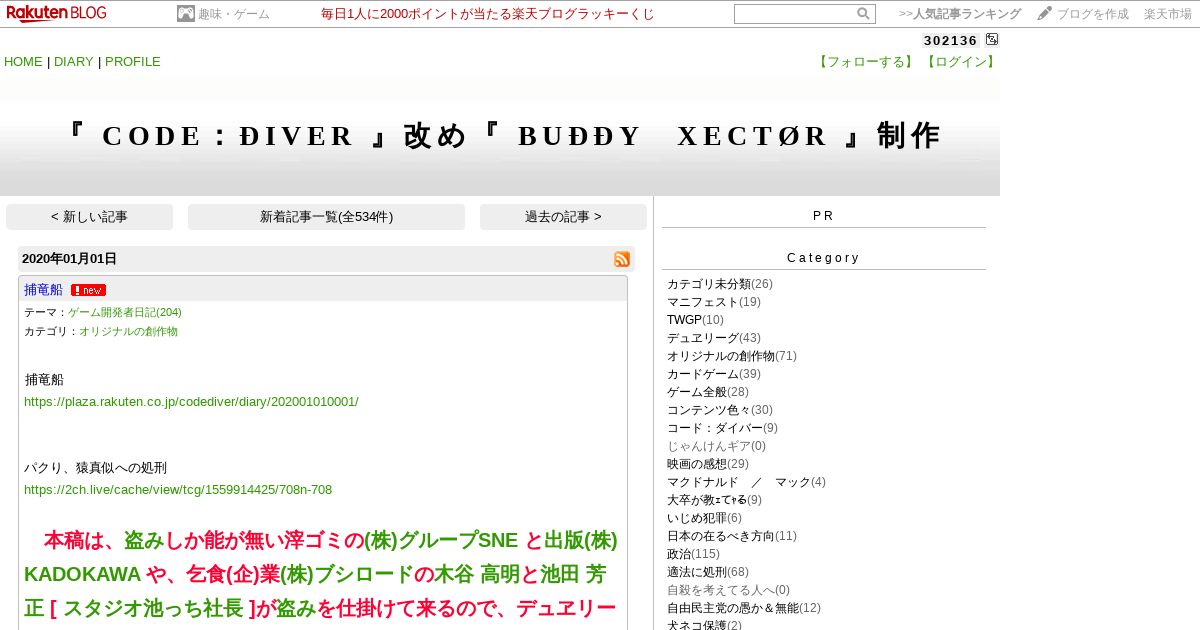The height and width of the screenshot is (630, 1200).
Task: Open the 捕竜船 article title link
Action: 43,290
